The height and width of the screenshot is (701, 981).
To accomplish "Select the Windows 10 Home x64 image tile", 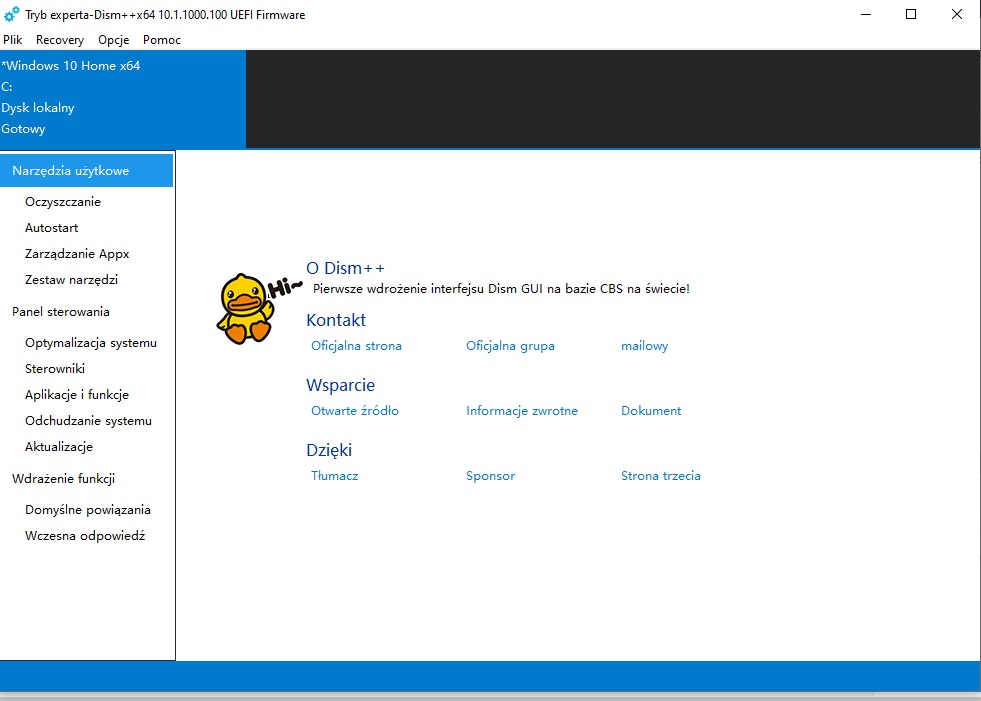I will [123, 99].
